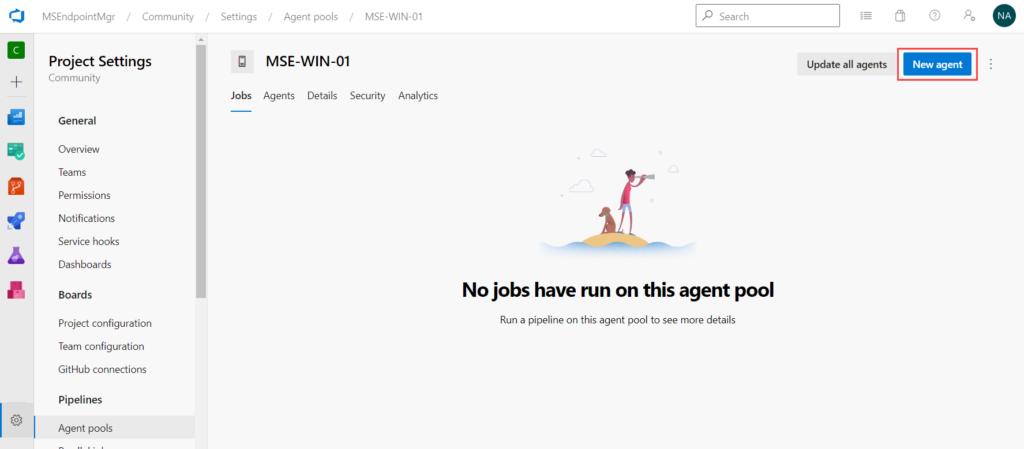The width and height of the screenshot is (1024, 449).
Task: Switch to the Analytics tab
Action: (418, 95)
